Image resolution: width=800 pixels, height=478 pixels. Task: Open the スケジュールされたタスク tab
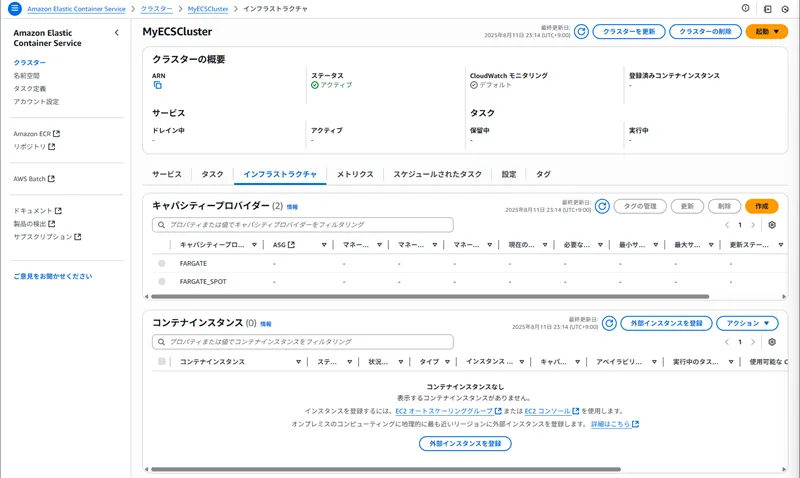point(437,174)
